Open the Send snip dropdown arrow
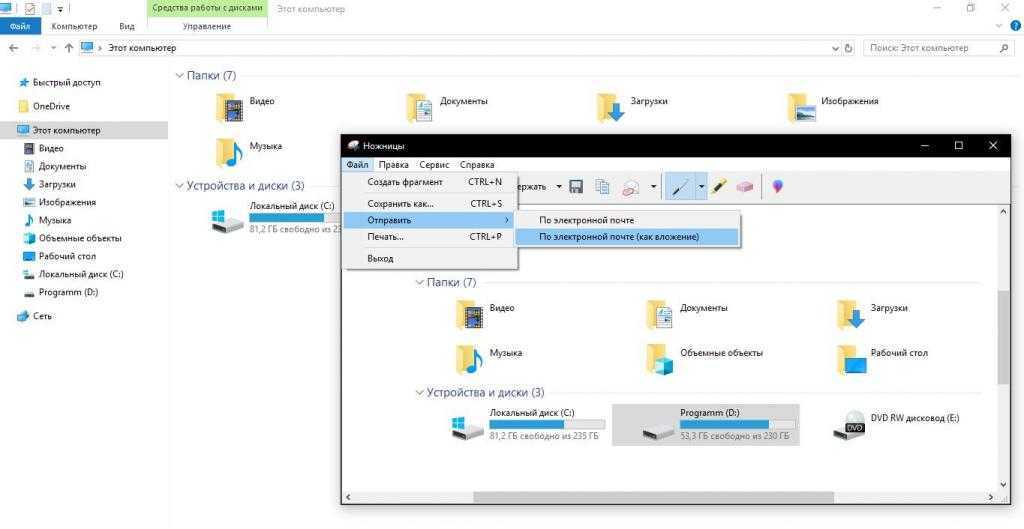 tap(654, 187)
